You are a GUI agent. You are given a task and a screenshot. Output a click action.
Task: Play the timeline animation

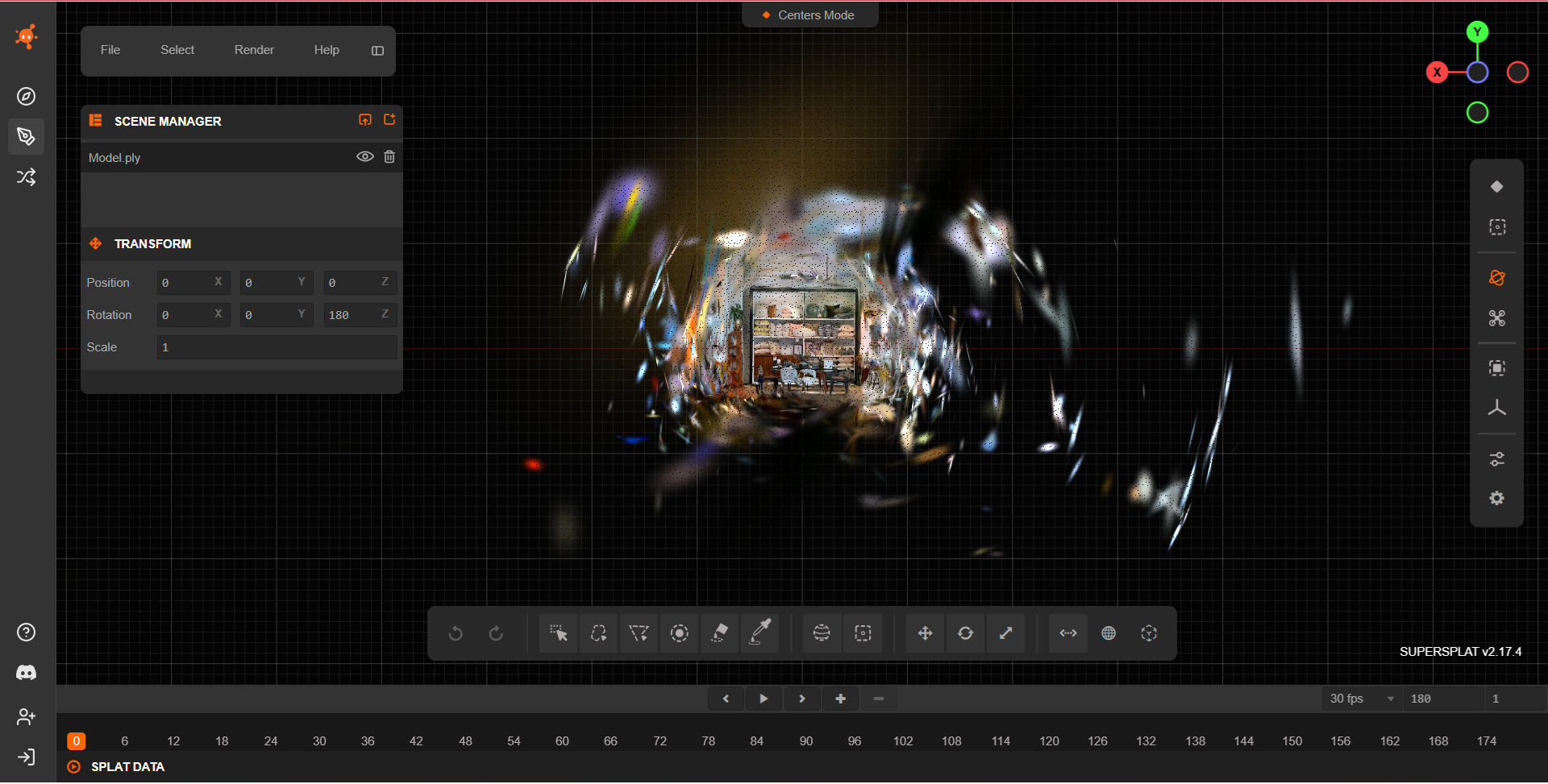coord(764,699)
